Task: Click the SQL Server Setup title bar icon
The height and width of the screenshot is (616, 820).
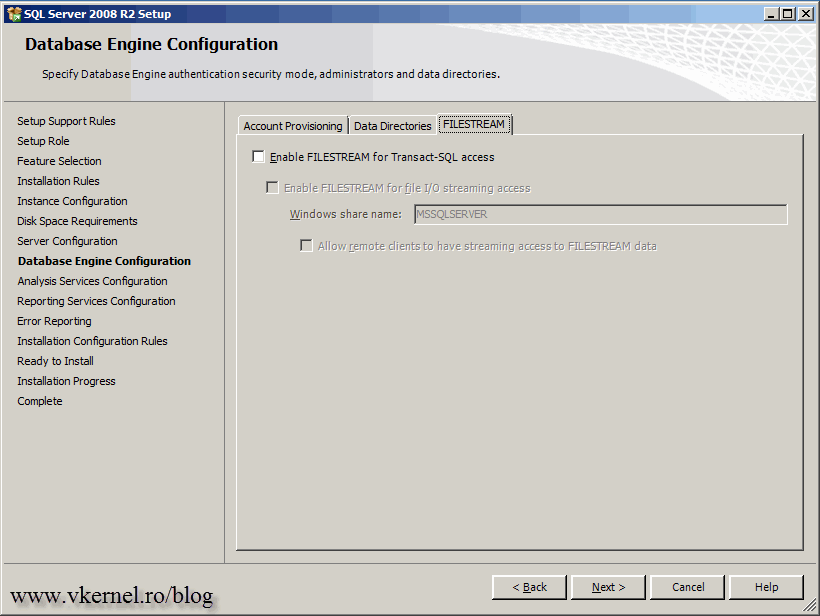Action: point(14,14)
